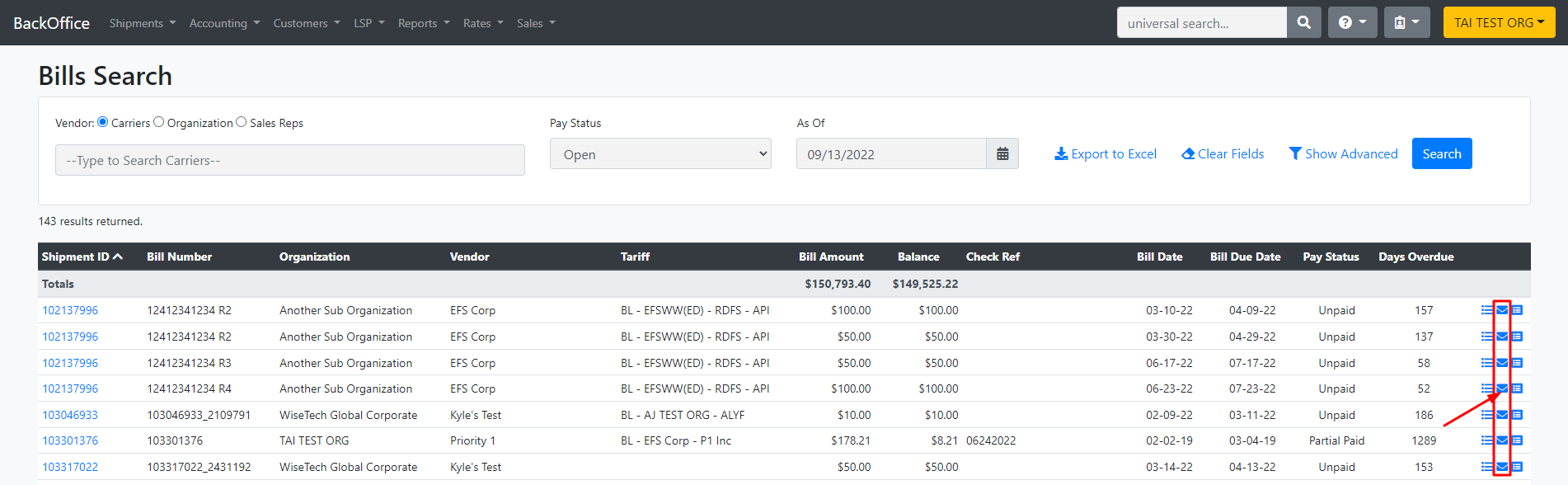Click envelope icon for bill 103317022_2431192

[1502, 467]
